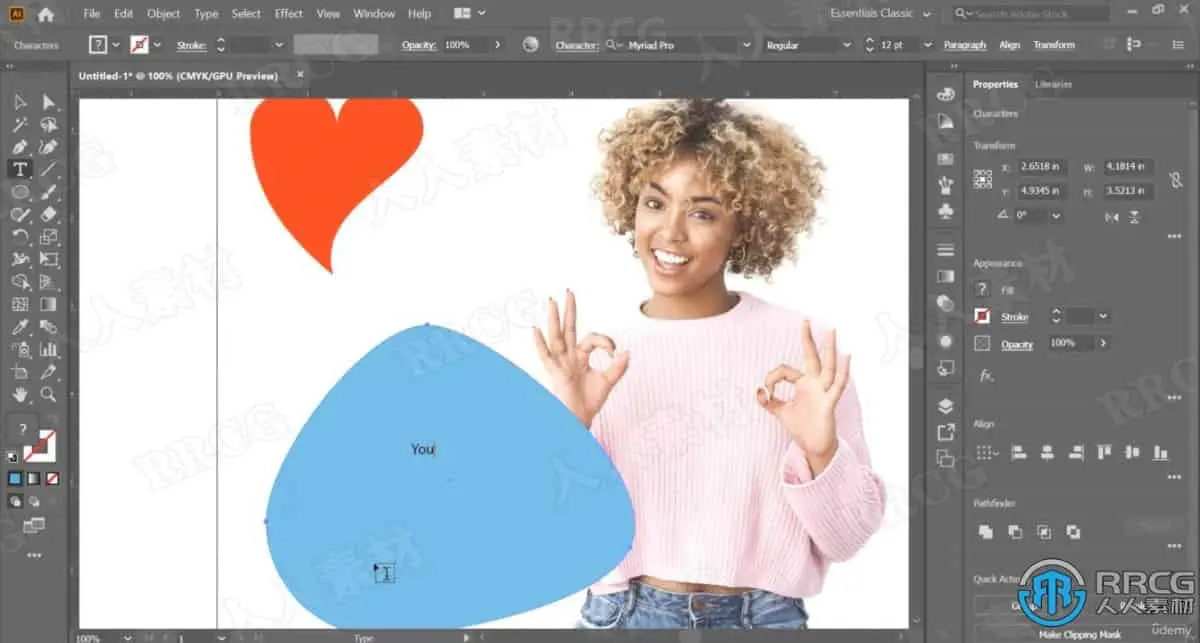1200x643 pixels.
Task: Set paint mode to Gradient
Action: pos(34,478)
